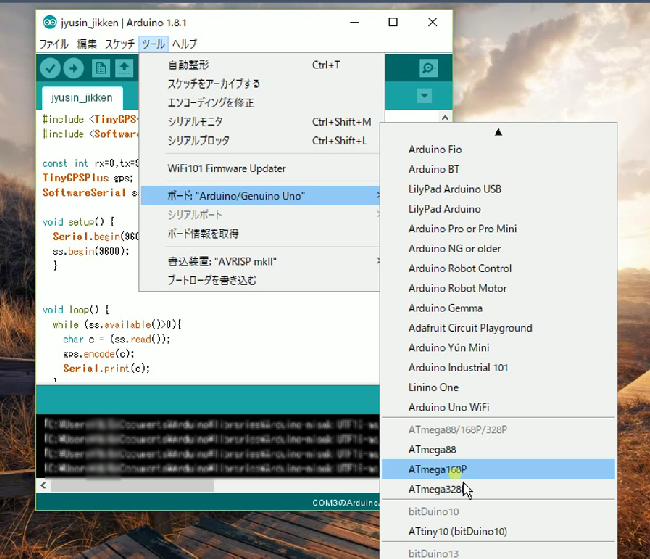Viewport: 650px width, 559px height.
Task: Click the Serial.print(c); code line
Action: (107, 368)
